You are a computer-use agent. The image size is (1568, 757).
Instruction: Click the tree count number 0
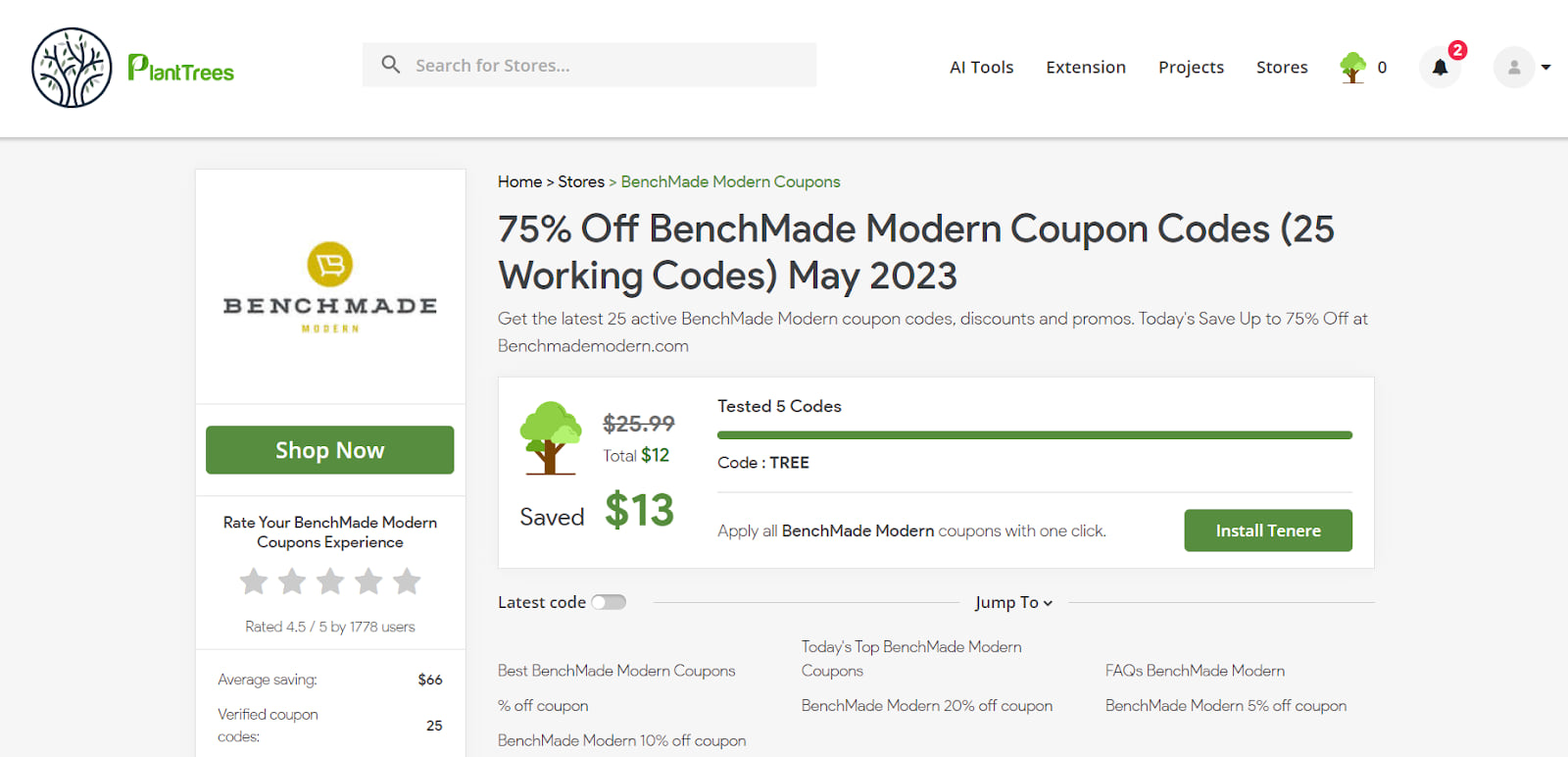tap(1382, 68)
